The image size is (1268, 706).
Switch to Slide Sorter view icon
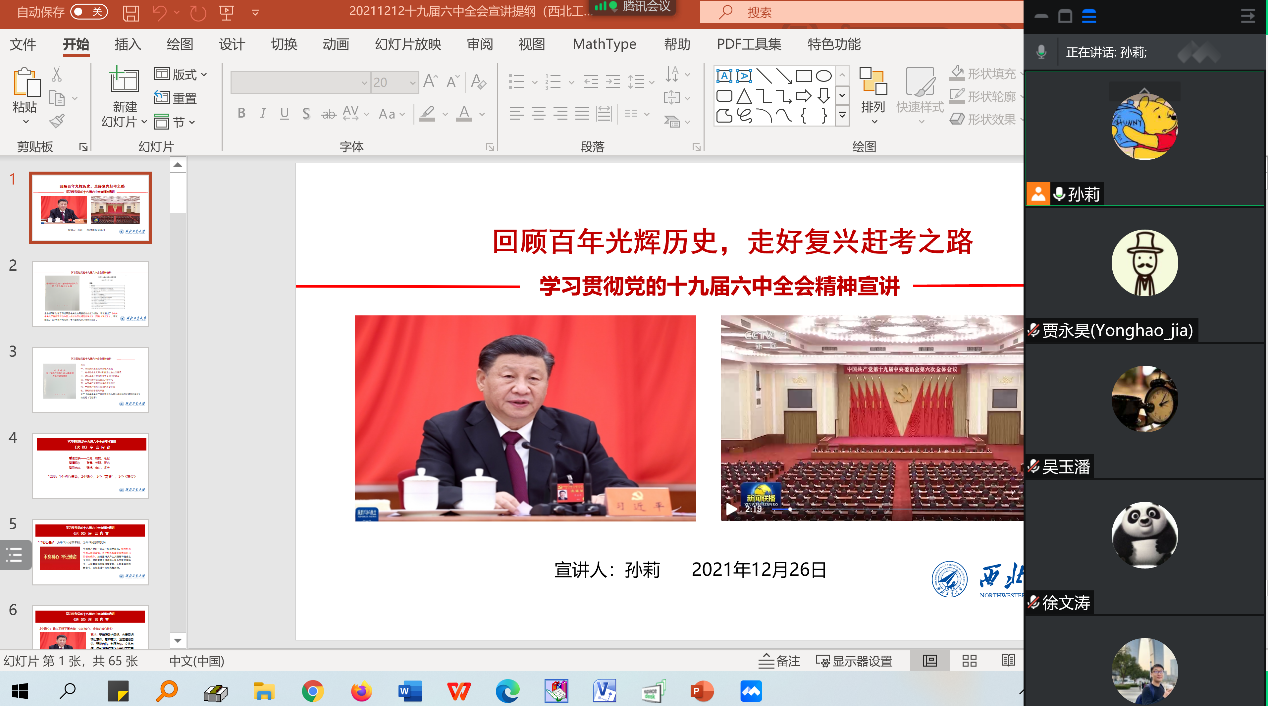(969, 661)
